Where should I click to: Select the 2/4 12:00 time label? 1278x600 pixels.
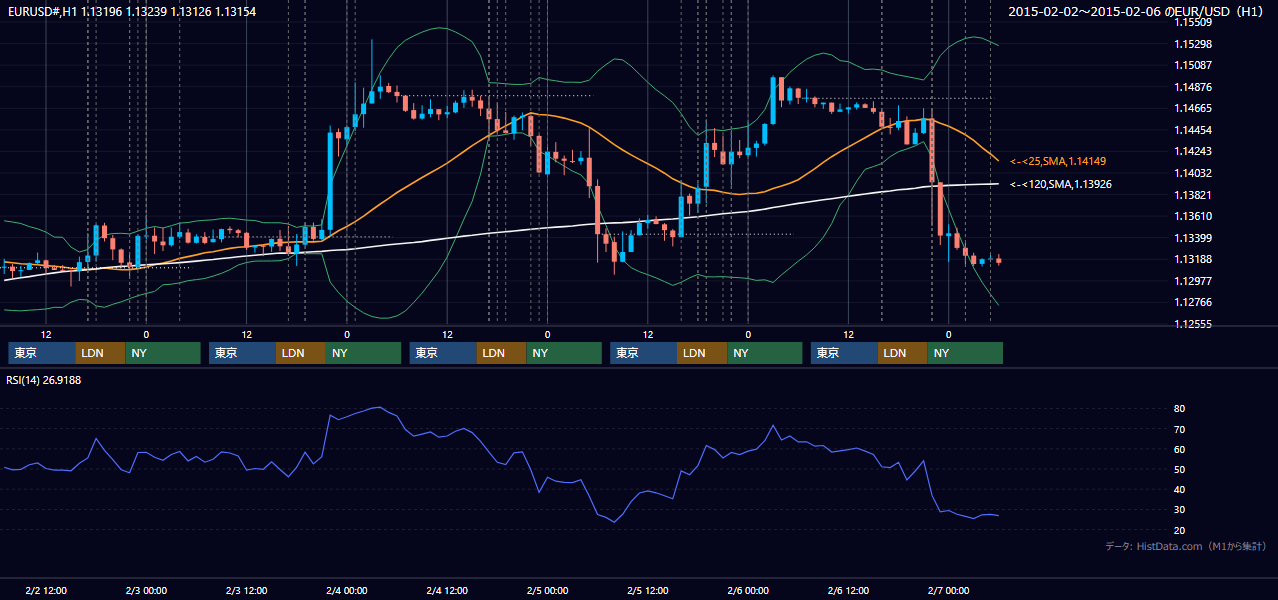tap(448, 590)
